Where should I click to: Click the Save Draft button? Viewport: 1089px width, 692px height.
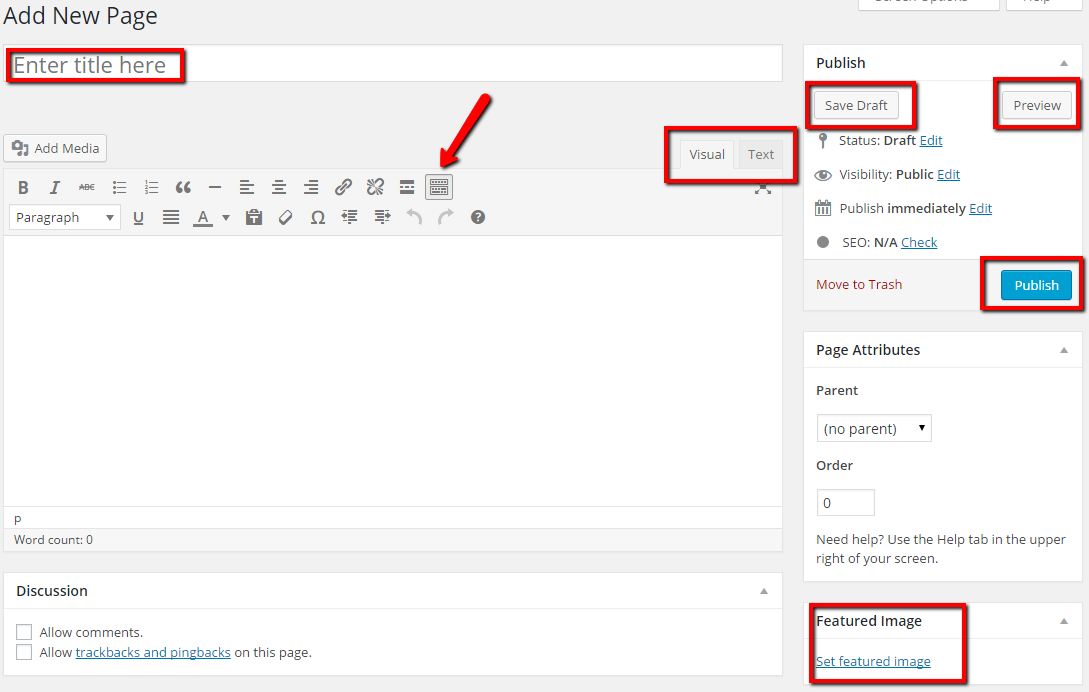point(856,106)
